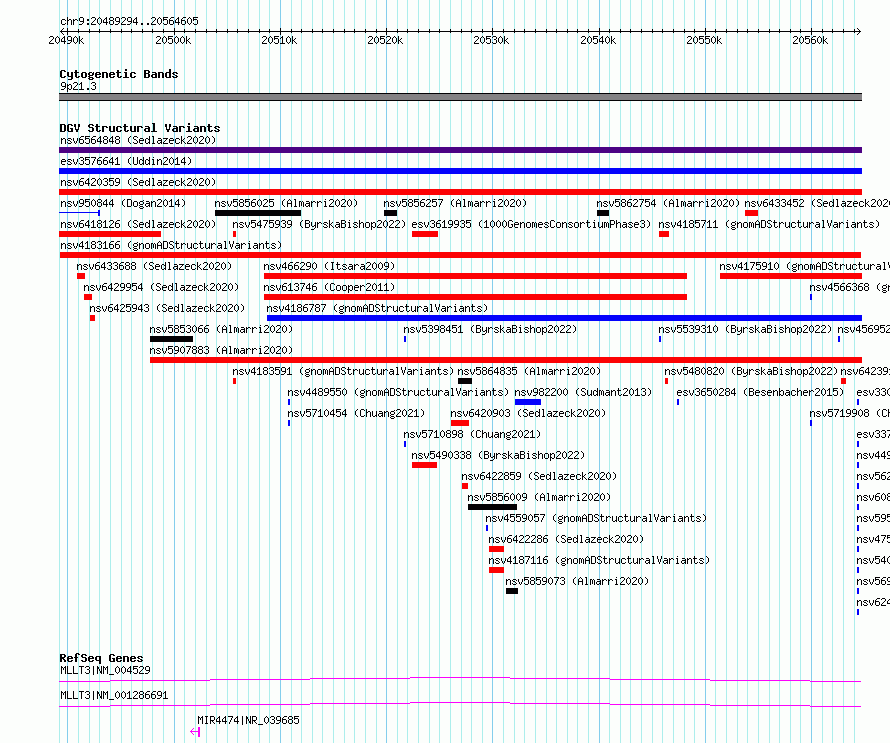
Task: Open esv3576641 (Uddin2014) variant label
Action: [126, 161]
